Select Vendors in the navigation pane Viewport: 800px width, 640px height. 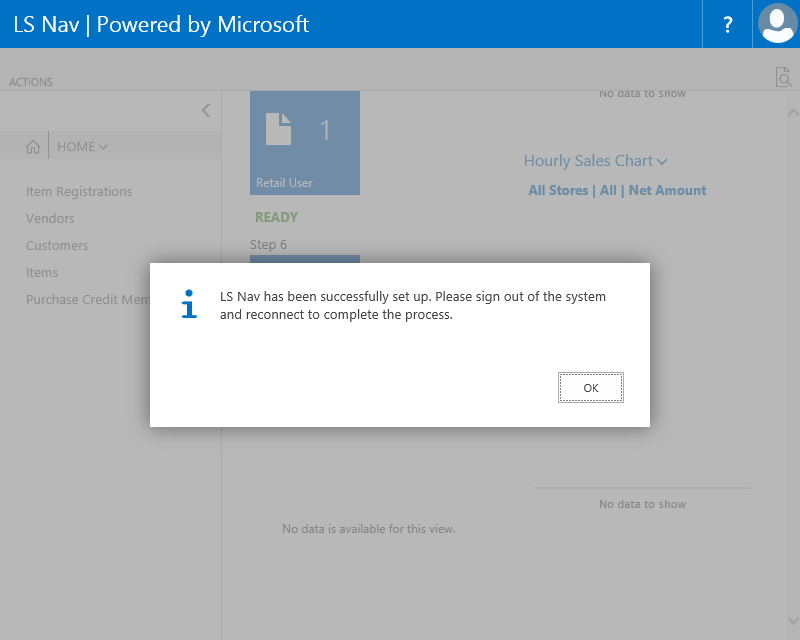tap(50, 219)
